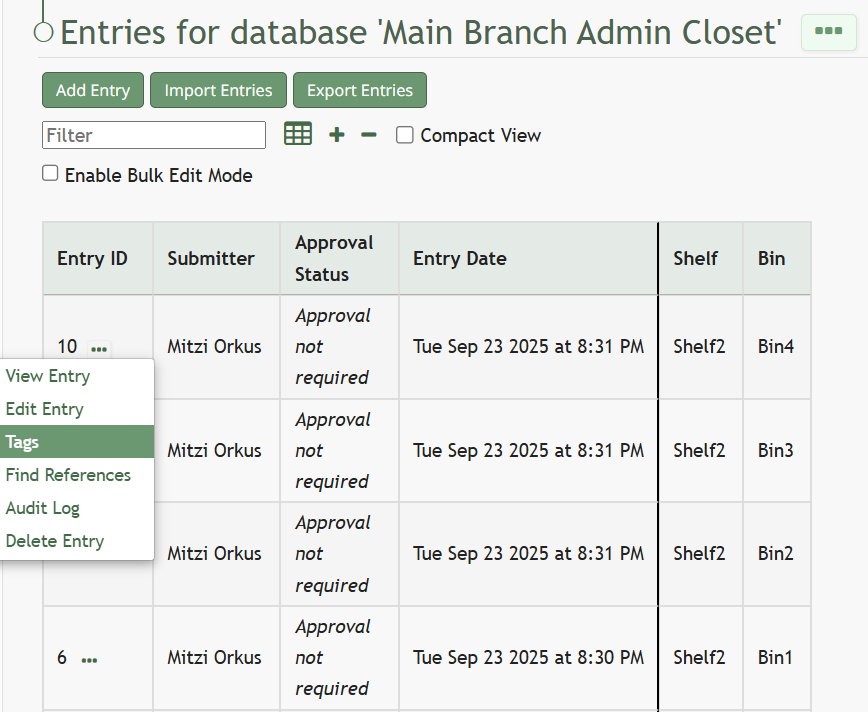Click the Add Entry button

click(x=93, y=90)
